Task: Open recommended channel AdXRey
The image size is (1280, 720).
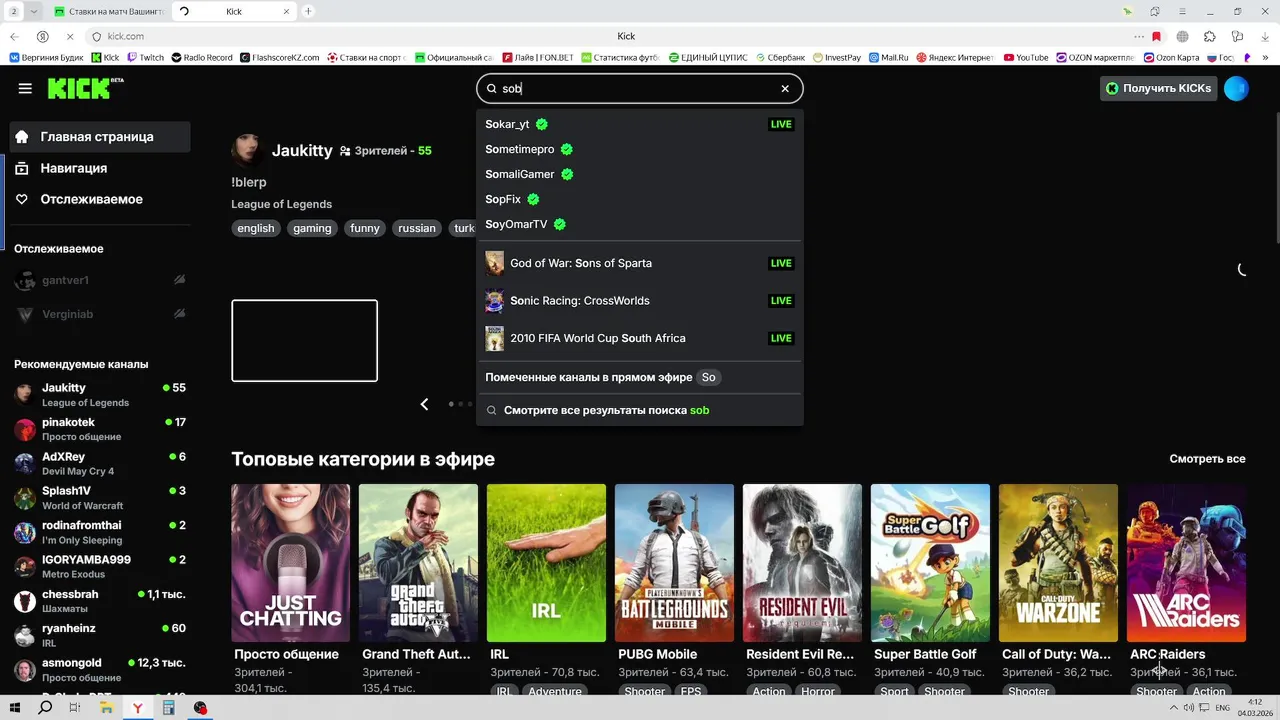Action: coord(100,463)
